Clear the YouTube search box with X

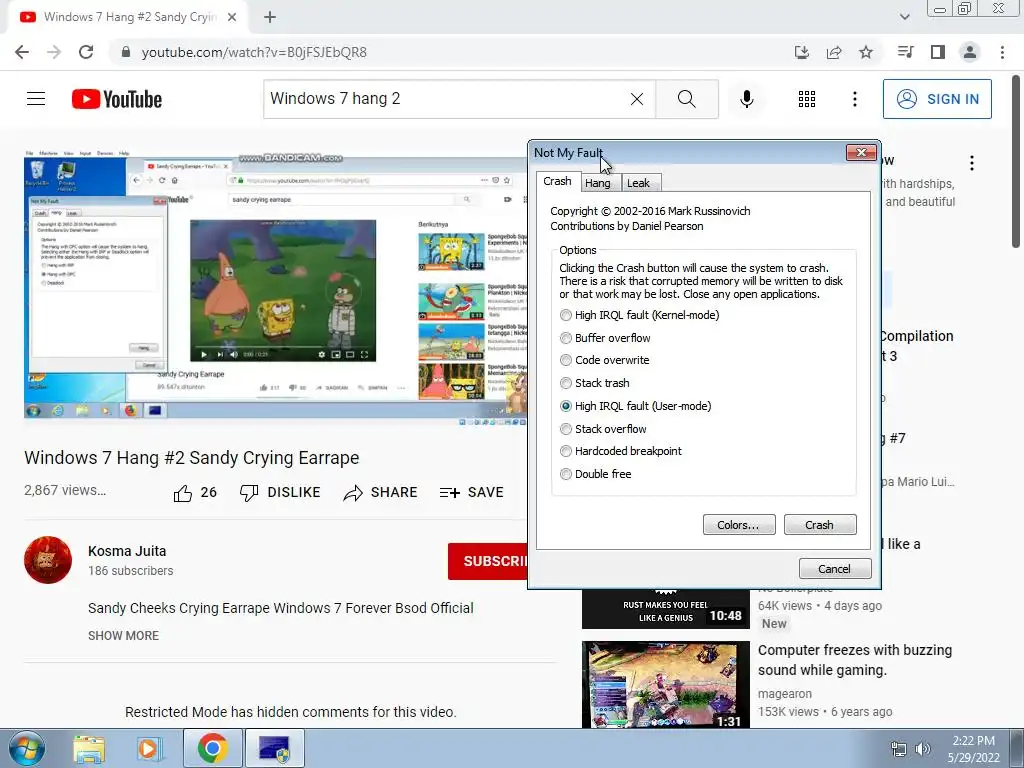pos(637,99)
